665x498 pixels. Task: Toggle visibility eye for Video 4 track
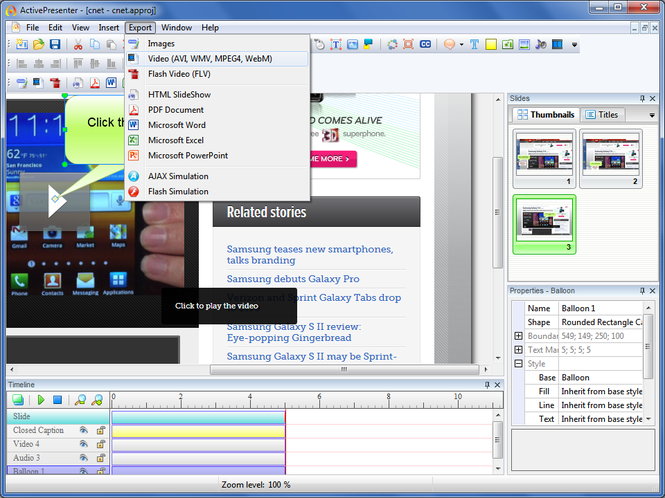[84, 444]
